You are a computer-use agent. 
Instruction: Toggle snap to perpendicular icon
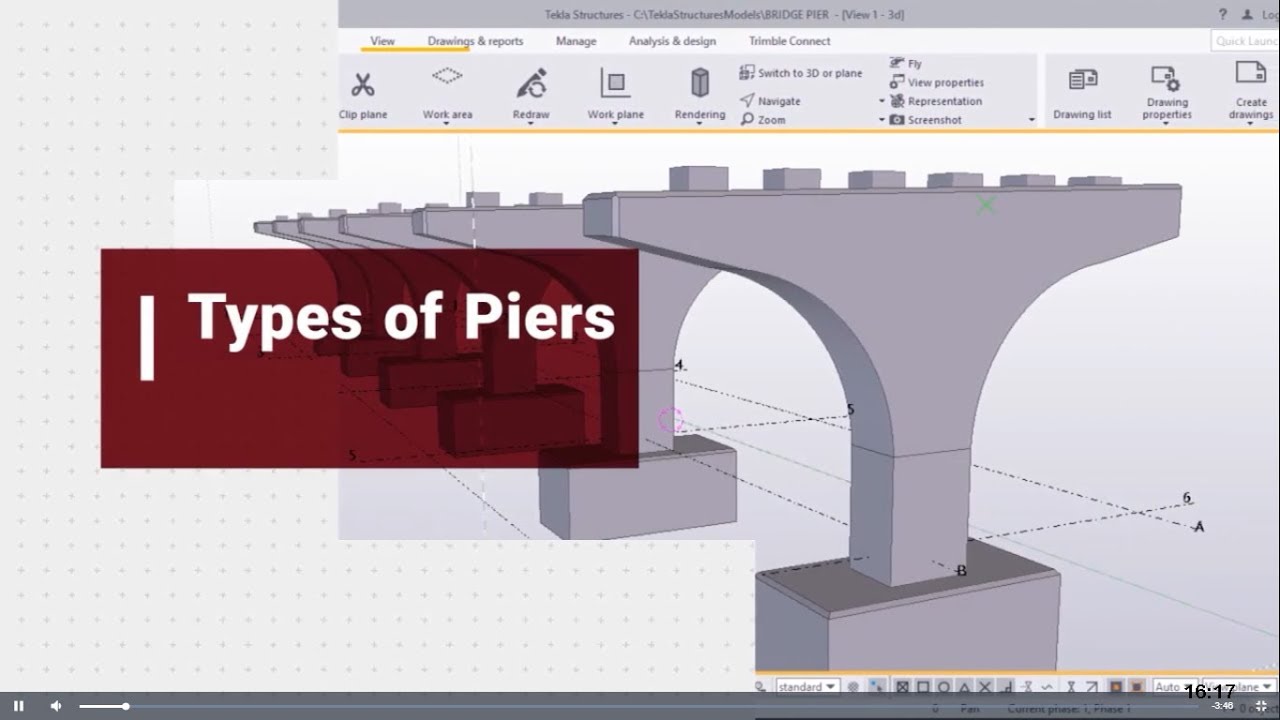1007,687
